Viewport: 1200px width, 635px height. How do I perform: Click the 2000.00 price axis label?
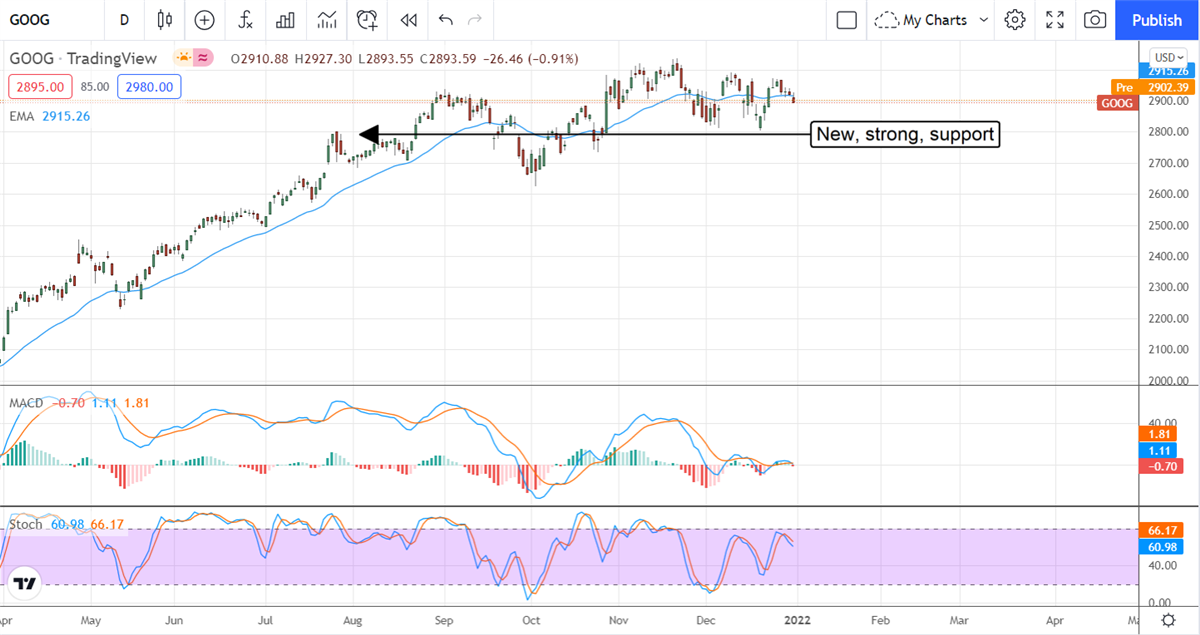(x=1167, y=381)
